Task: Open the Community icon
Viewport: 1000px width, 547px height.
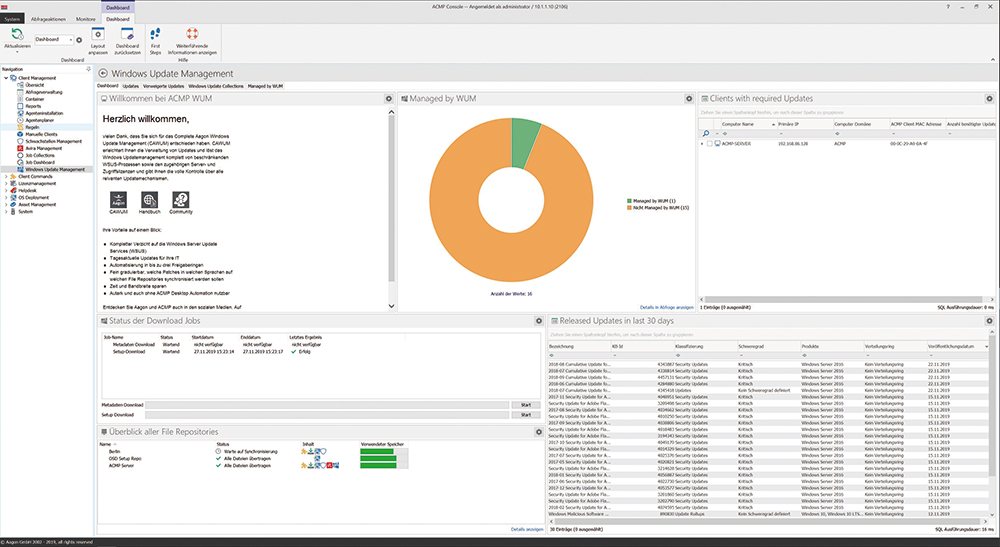Action: (x=180, y=200)
